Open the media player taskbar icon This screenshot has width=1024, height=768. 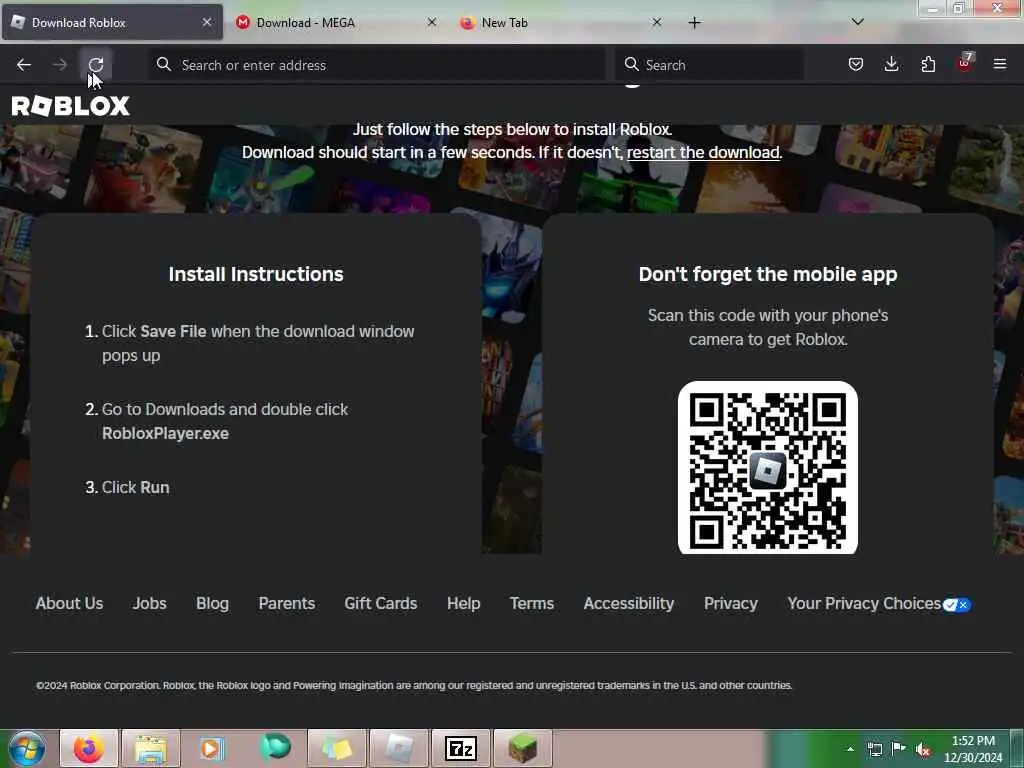pyautogui.click(x=212, y=748)
